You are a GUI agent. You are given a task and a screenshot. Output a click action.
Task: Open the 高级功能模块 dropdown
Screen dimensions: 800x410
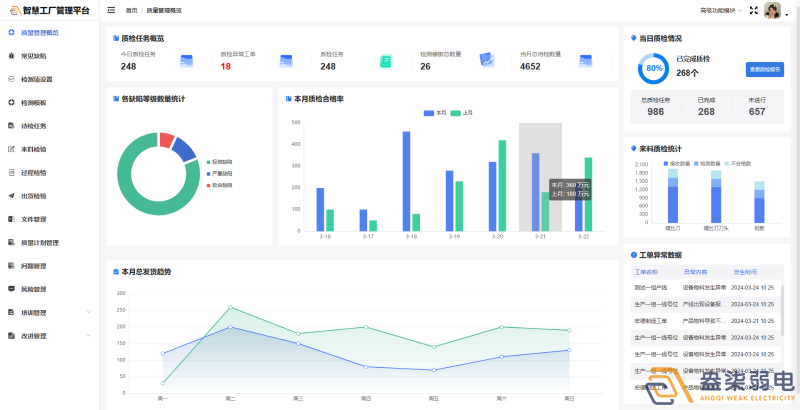[x=721, y=10]
